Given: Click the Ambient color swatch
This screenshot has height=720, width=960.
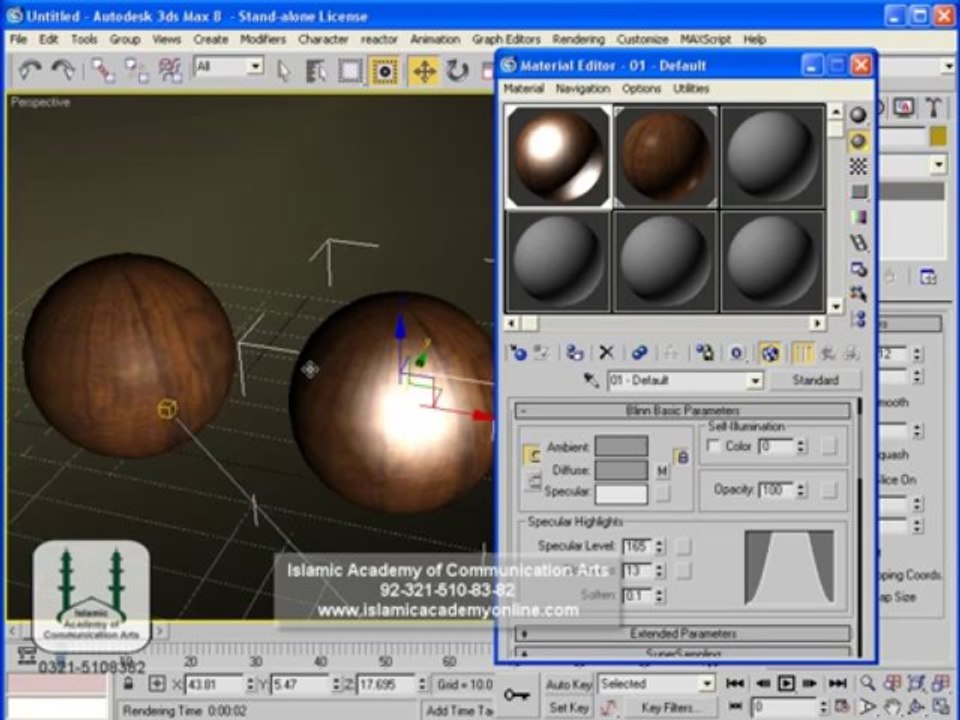Looking at the screenshot, I should (621, 446).
